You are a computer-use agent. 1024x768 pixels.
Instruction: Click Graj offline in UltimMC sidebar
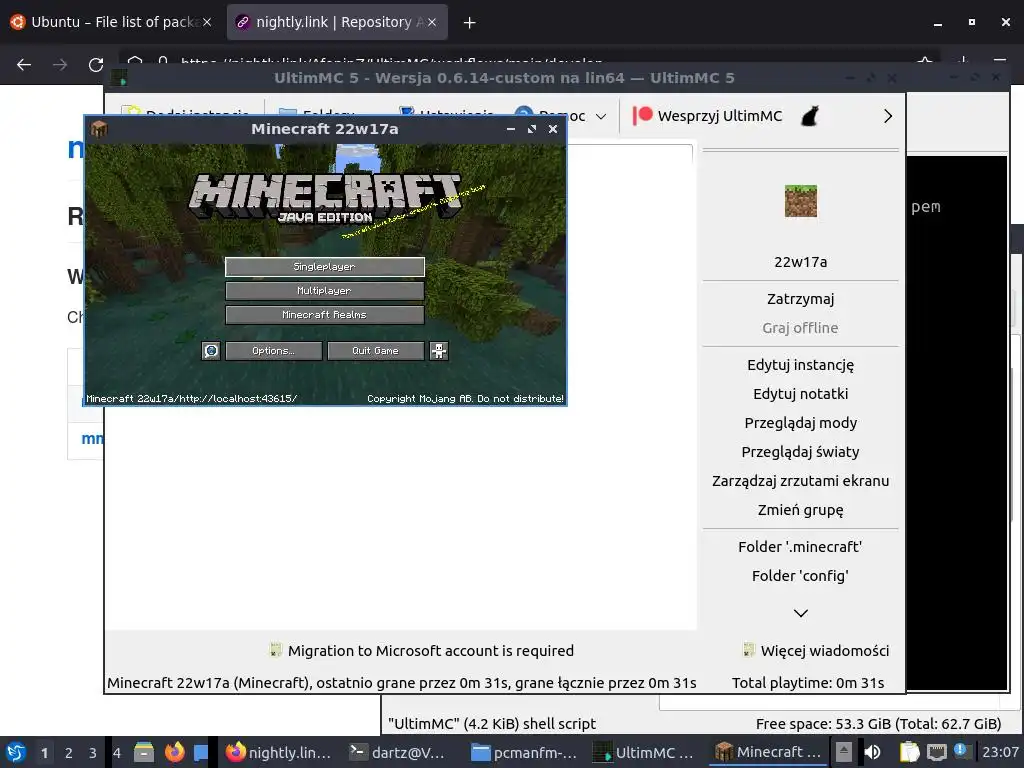coord(801,328)
